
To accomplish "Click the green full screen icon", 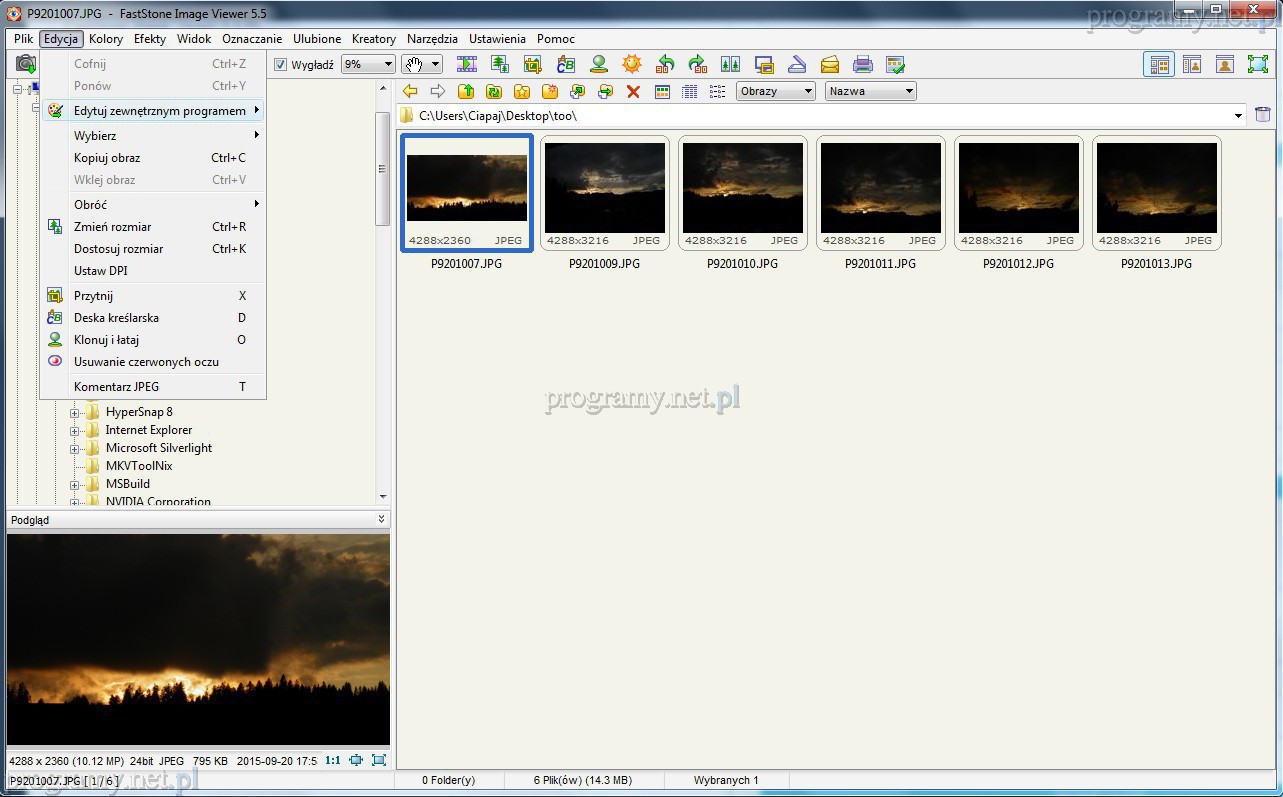I will point(1257,65).
